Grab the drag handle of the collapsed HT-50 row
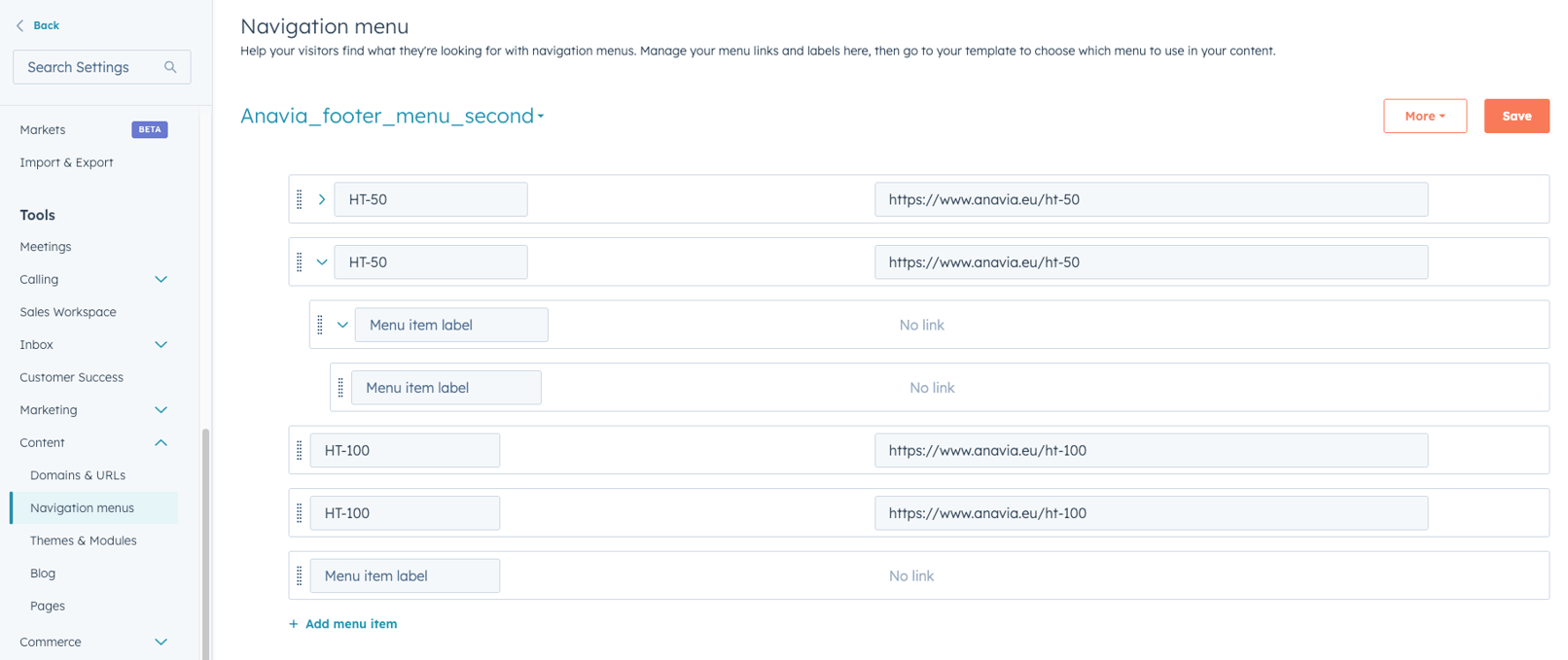1568x660 pixels. [300, 199]
